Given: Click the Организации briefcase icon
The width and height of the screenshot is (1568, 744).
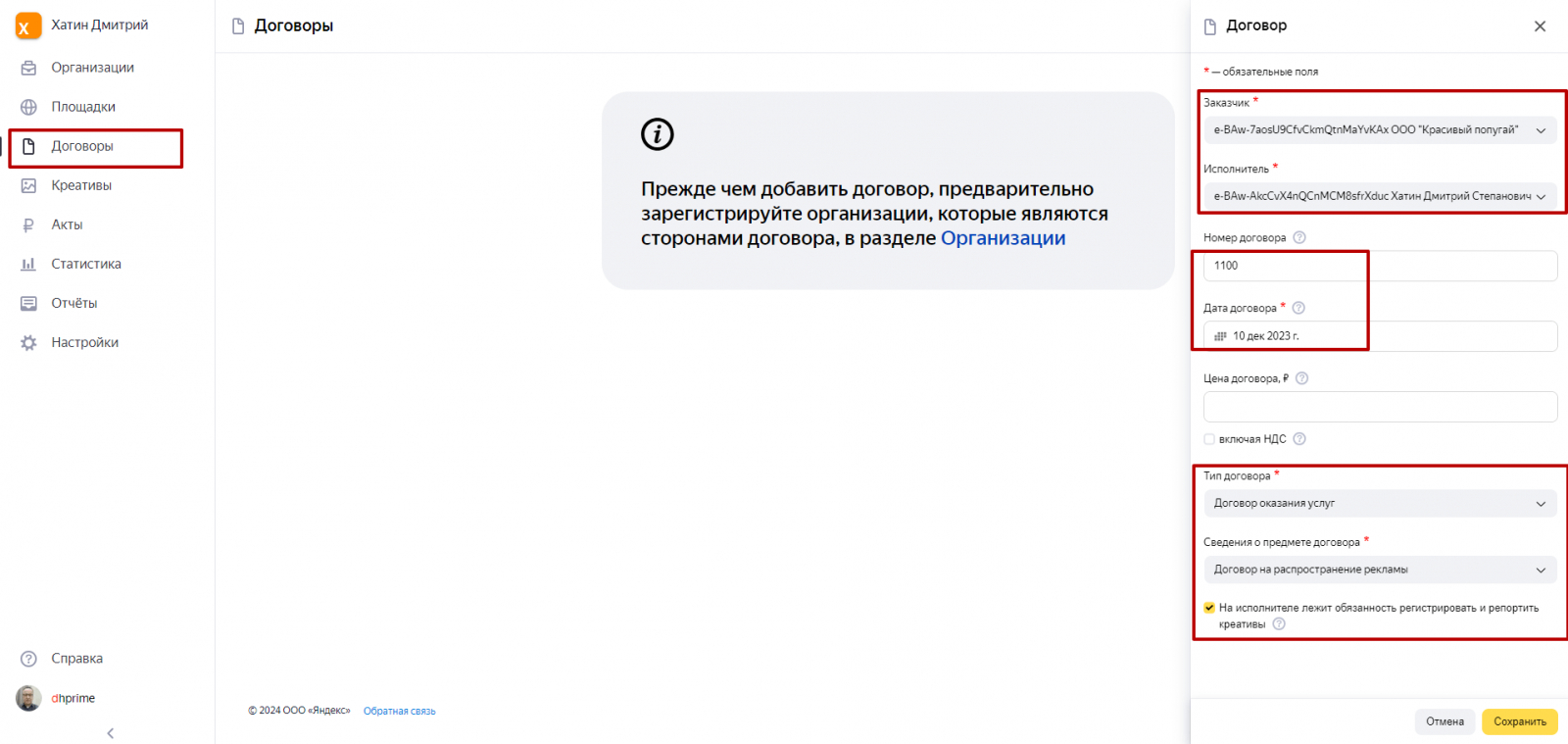Looking at the screenshot, I should coord(29,68).
